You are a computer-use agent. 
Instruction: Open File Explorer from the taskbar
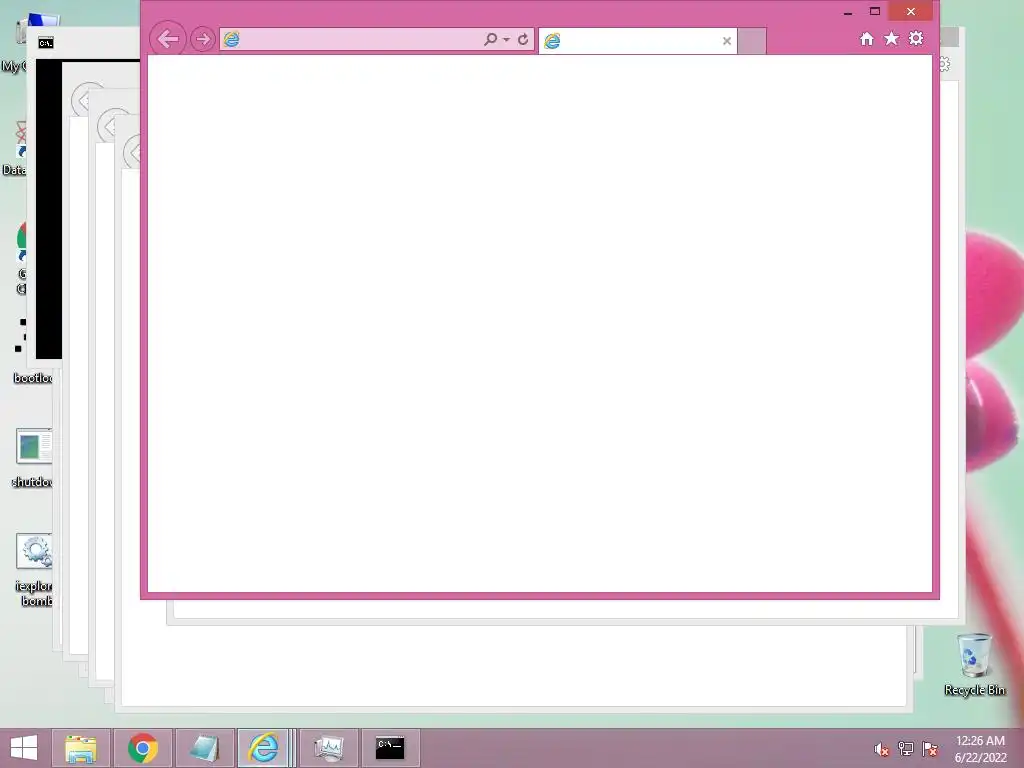click(81, 748)
